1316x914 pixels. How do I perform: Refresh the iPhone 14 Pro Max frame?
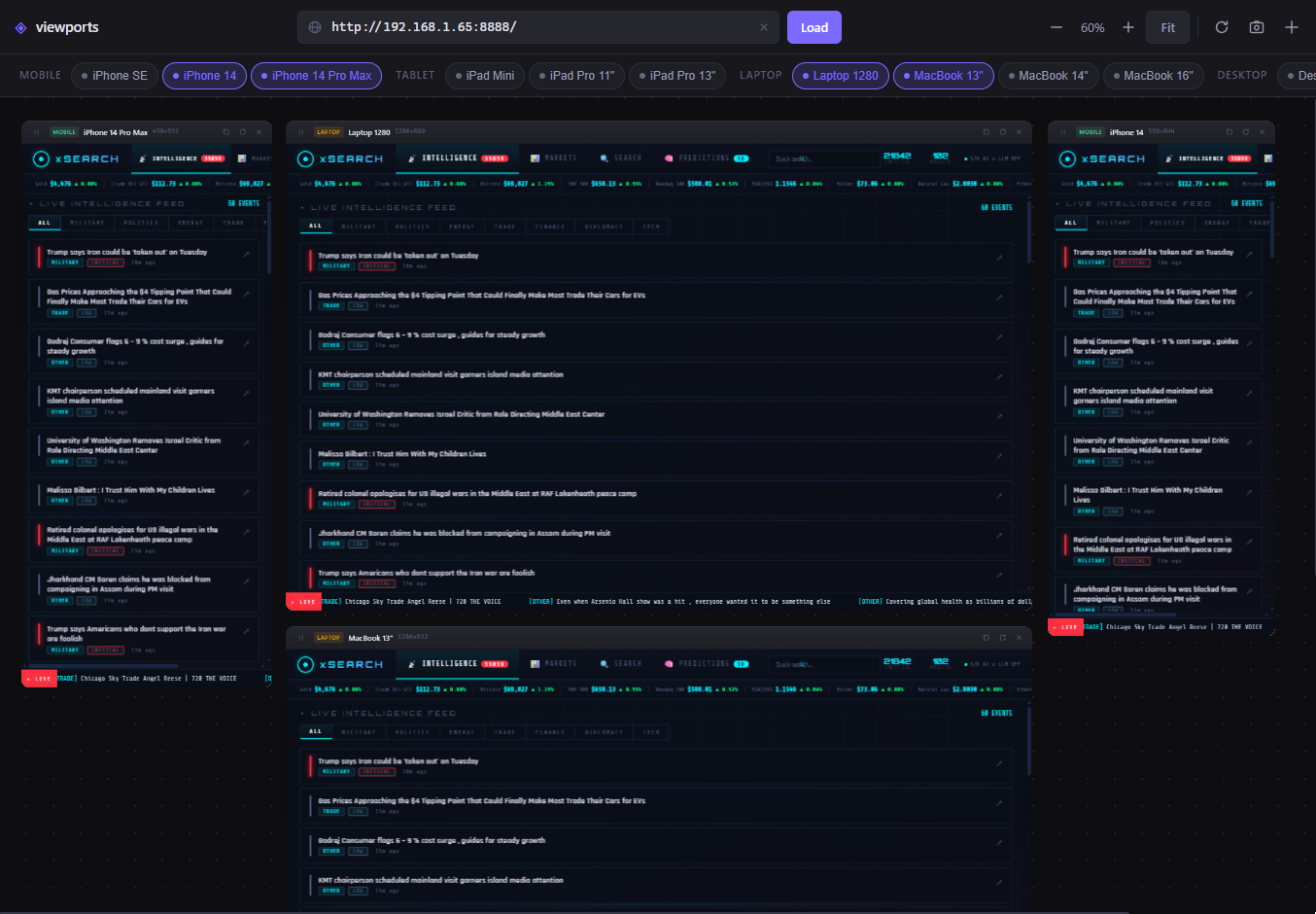pos(242,132)
